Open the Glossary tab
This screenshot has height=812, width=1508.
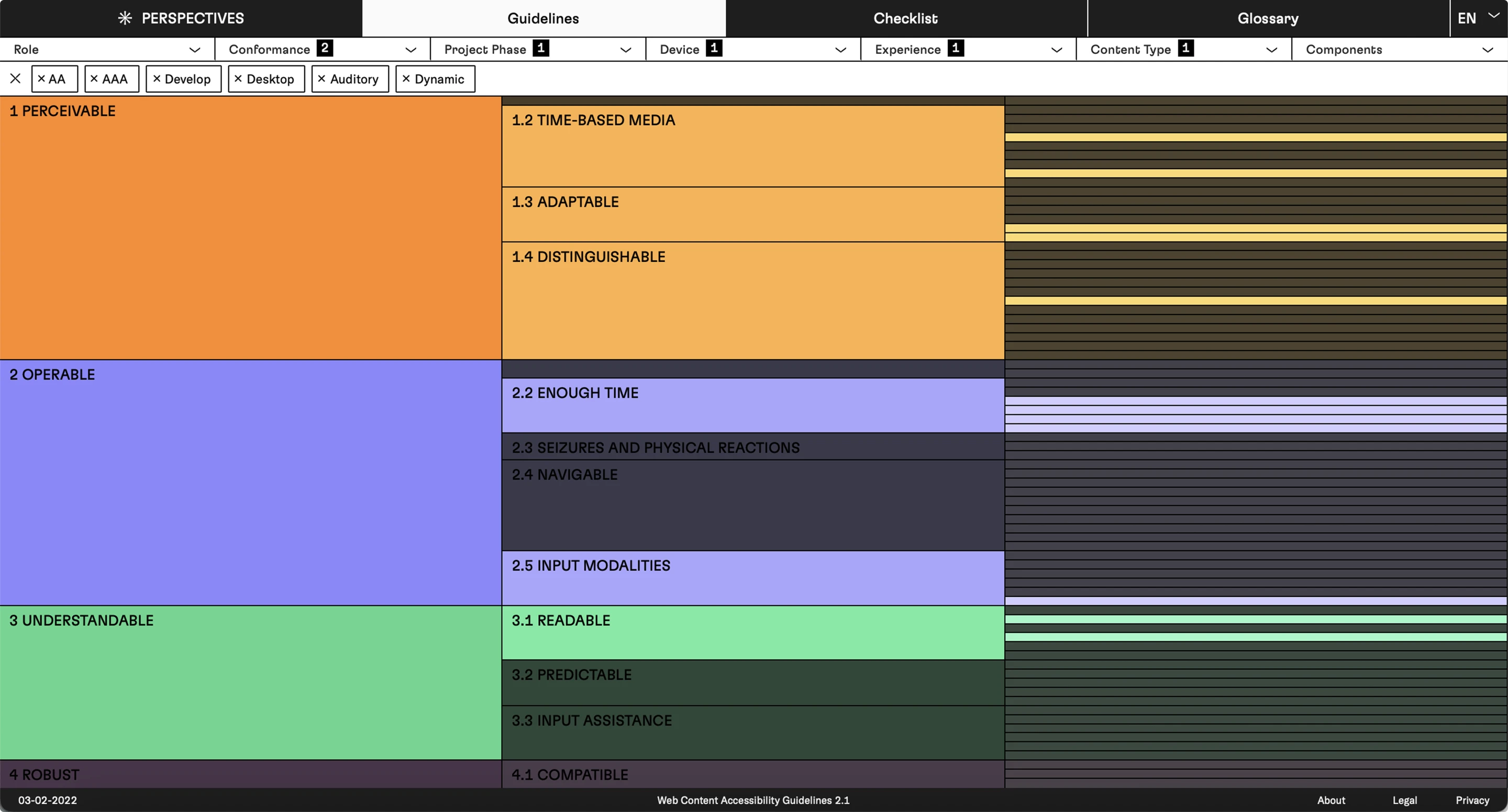(1268, 18)
